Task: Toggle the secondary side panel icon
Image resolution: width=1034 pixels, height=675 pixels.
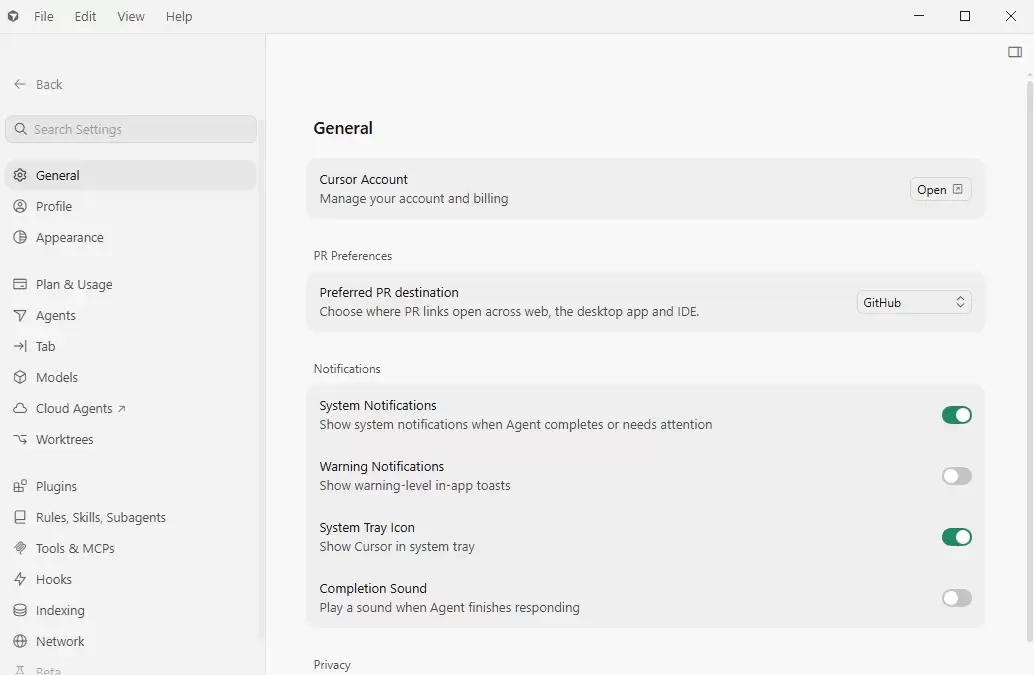Action: point(1015,52)
